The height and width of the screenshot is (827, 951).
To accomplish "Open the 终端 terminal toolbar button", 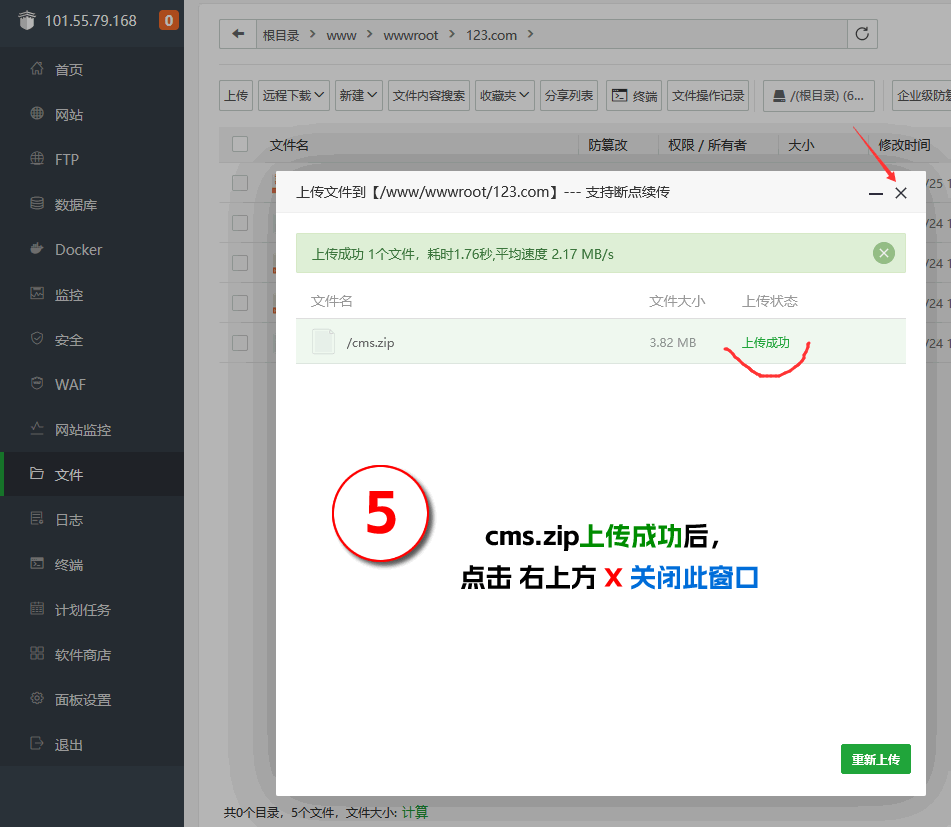I will click(635, 96).
